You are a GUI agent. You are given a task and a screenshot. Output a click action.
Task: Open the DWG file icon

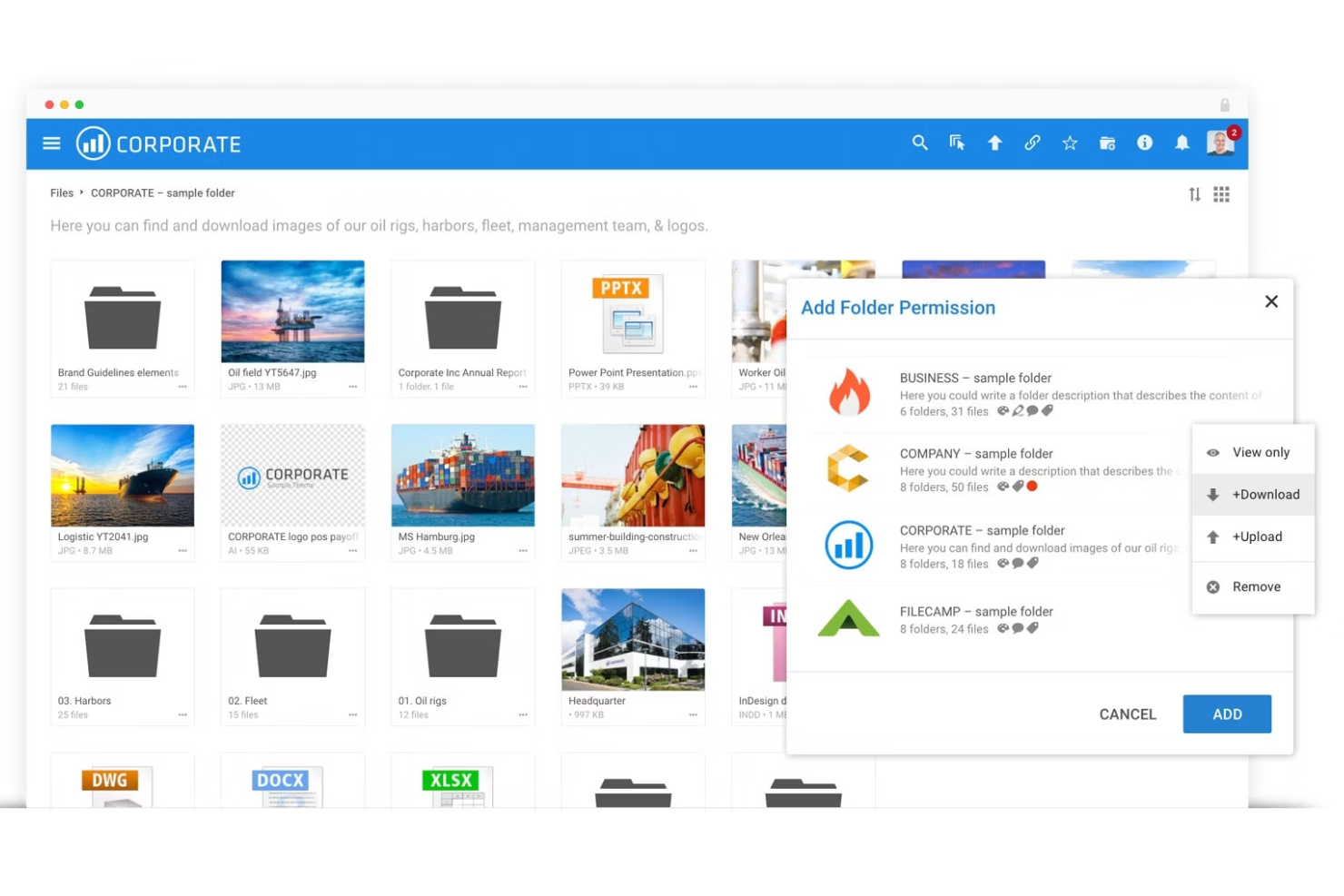pyautogui.click(x=117, y=786)
